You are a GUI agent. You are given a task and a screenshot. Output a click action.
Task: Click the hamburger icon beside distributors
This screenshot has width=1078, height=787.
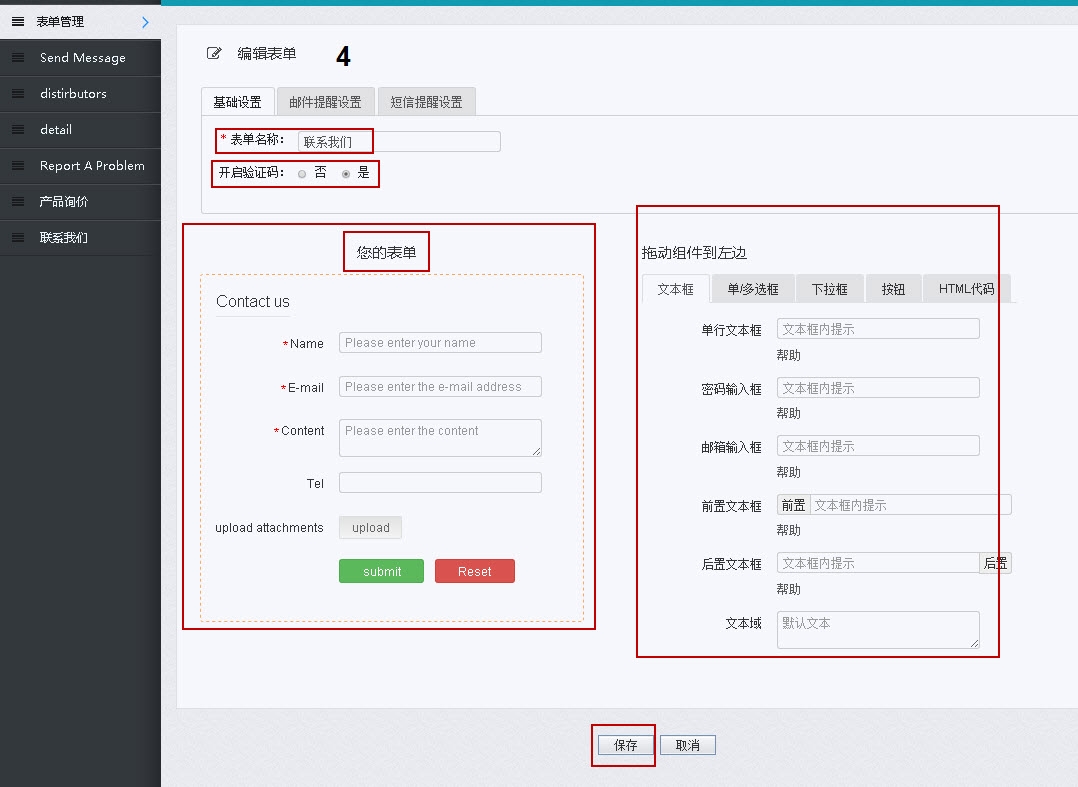tap(17, 93)
